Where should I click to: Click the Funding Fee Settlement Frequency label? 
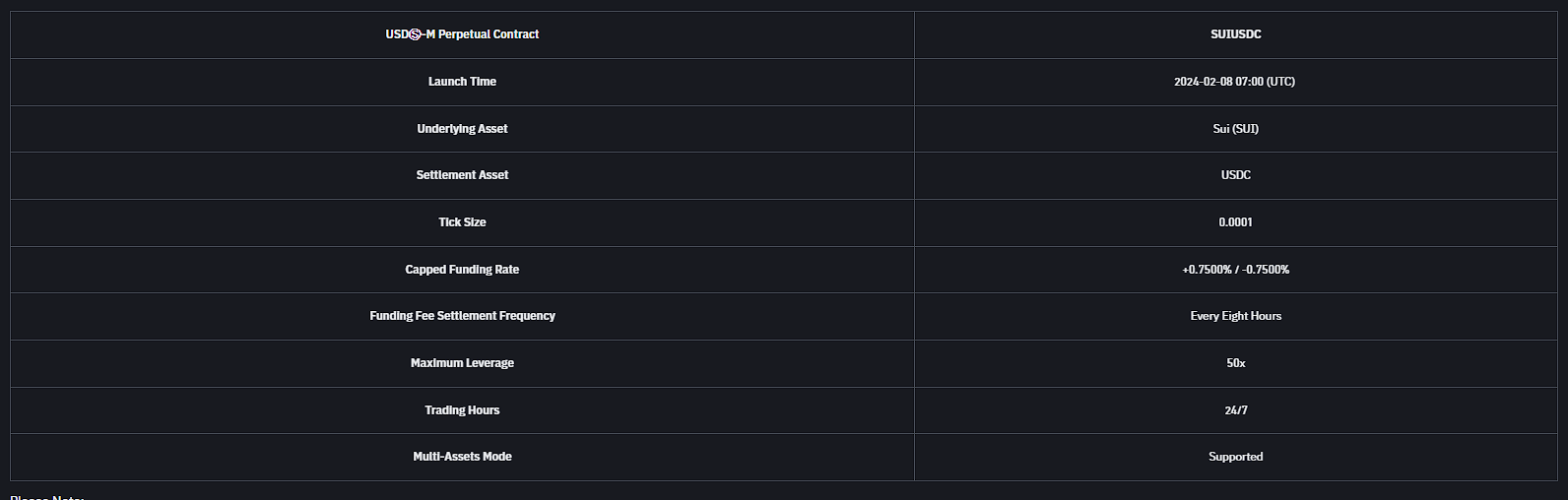462,316
